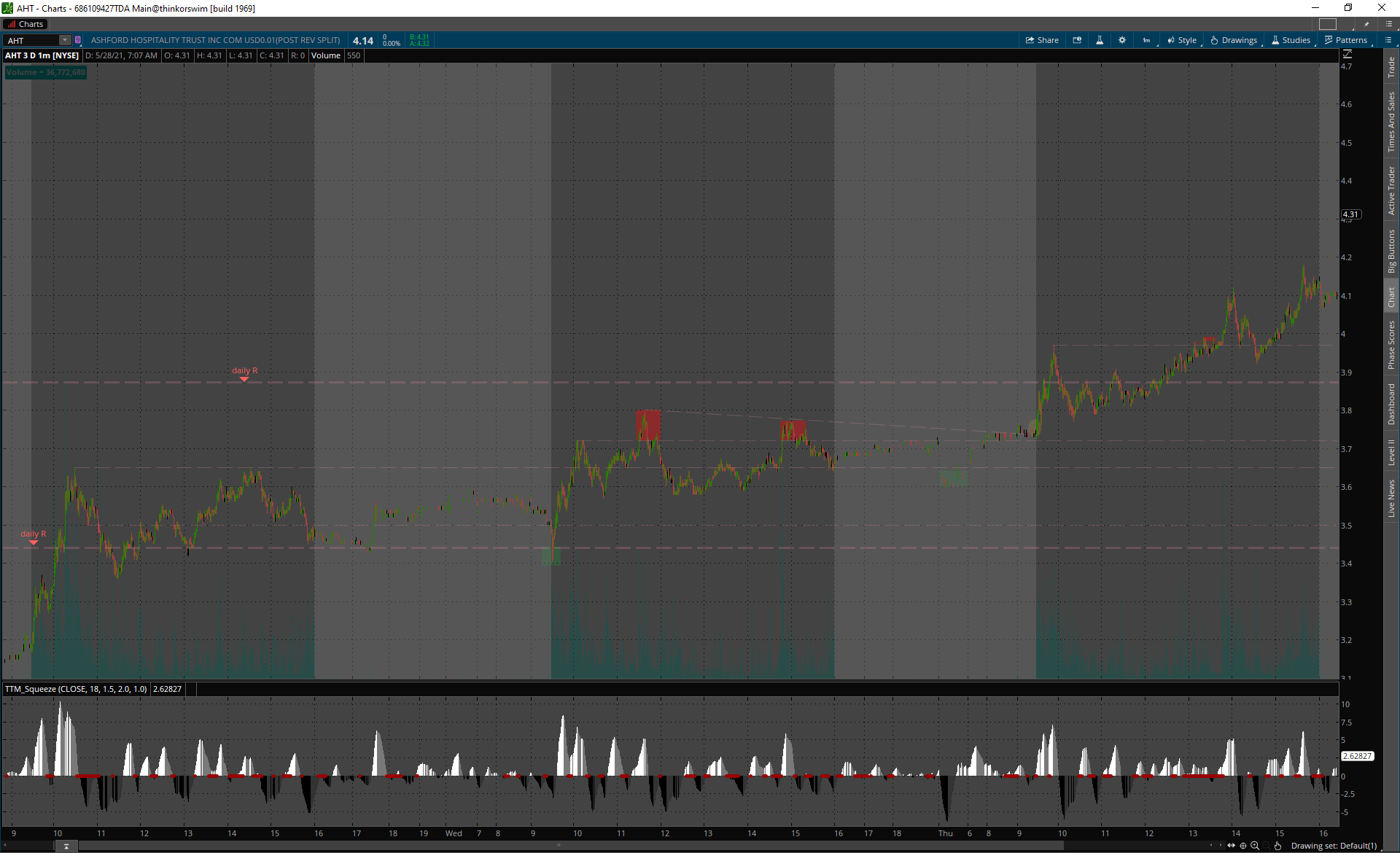1400x853 pixels.
Task: Toggle the pin icon in the top bar
Action: (x=1366, y=24)
